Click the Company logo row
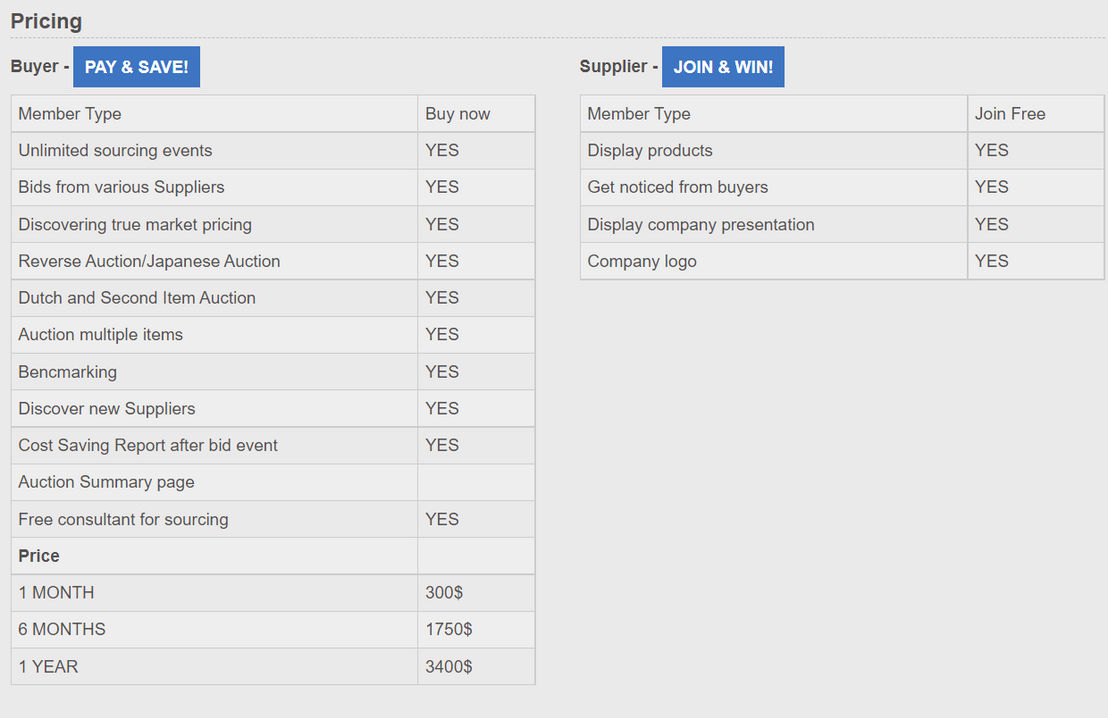This screenshot has width=1108, height=718. pyautogui.click(x=842, y=261)
